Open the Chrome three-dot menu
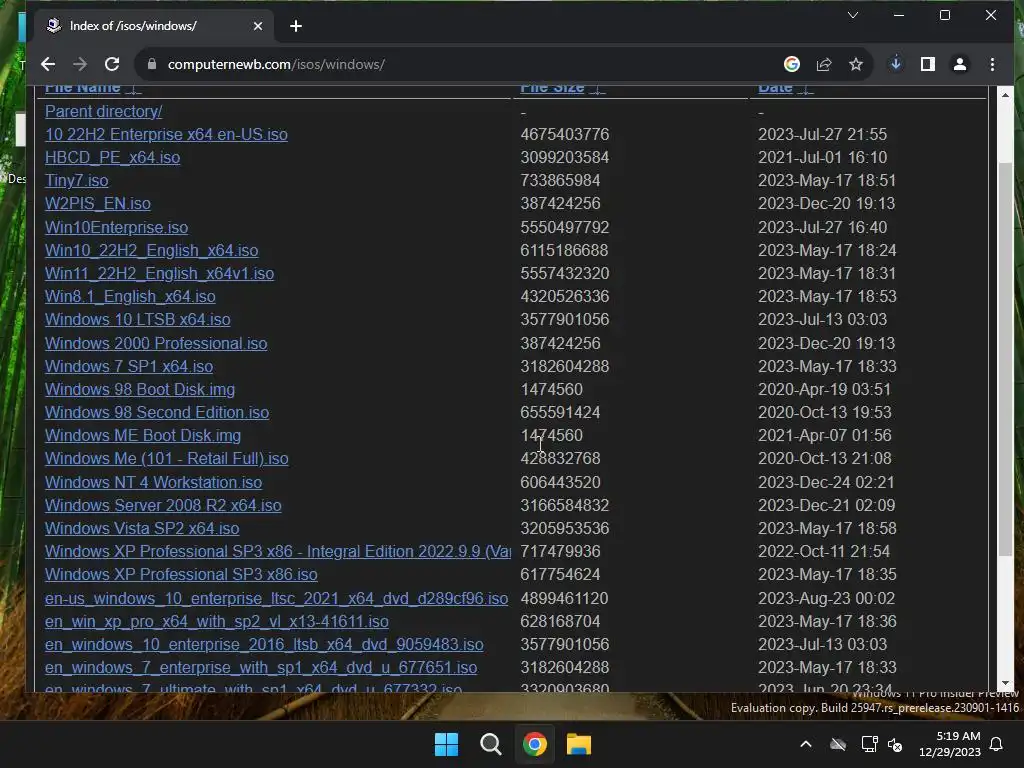1024x768 pixels. tap(993, 64)
